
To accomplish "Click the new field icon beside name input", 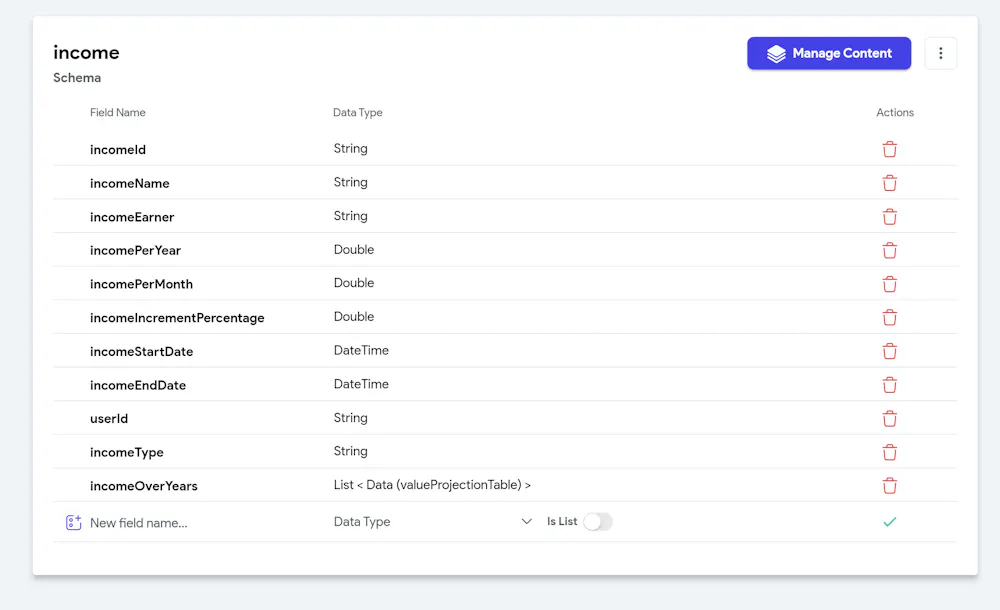I will pos(73,523).
